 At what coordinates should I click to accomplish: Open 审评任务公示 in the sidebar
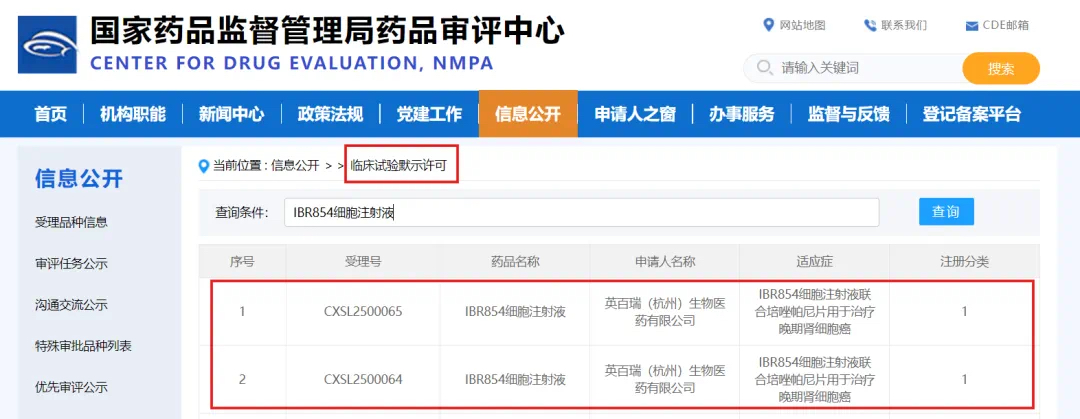coord(71,264)
